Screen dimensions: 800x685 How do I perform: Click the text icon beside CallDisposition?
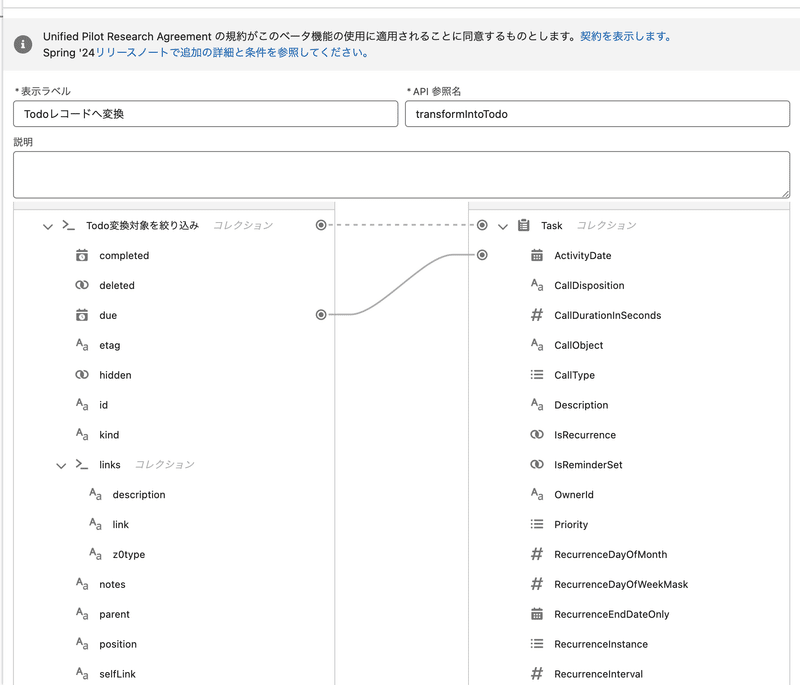[537, 285]
